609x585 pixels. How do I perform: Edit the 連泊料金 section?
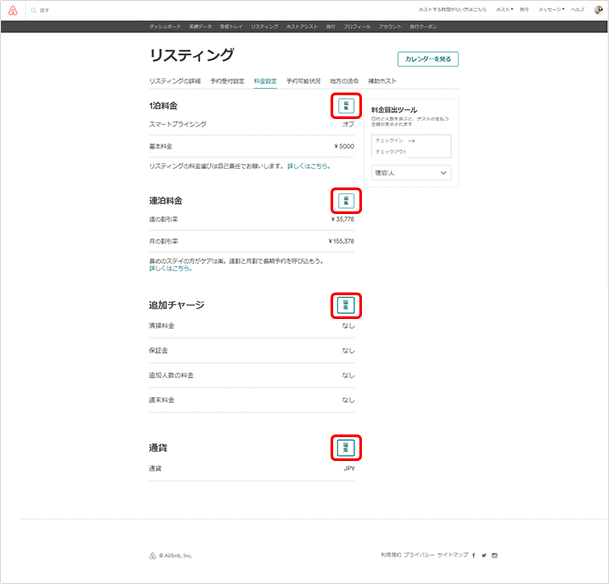346,200
